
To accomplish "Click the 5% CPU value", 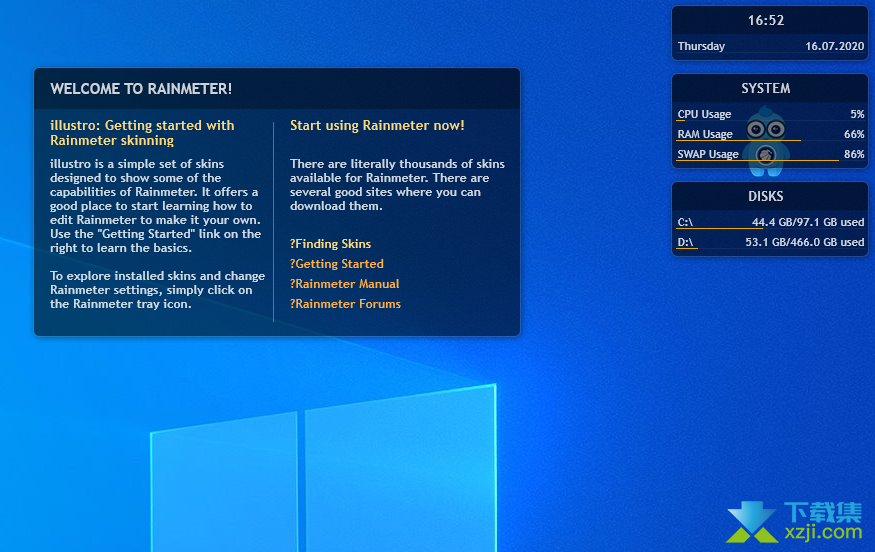I will coord(857,114).
